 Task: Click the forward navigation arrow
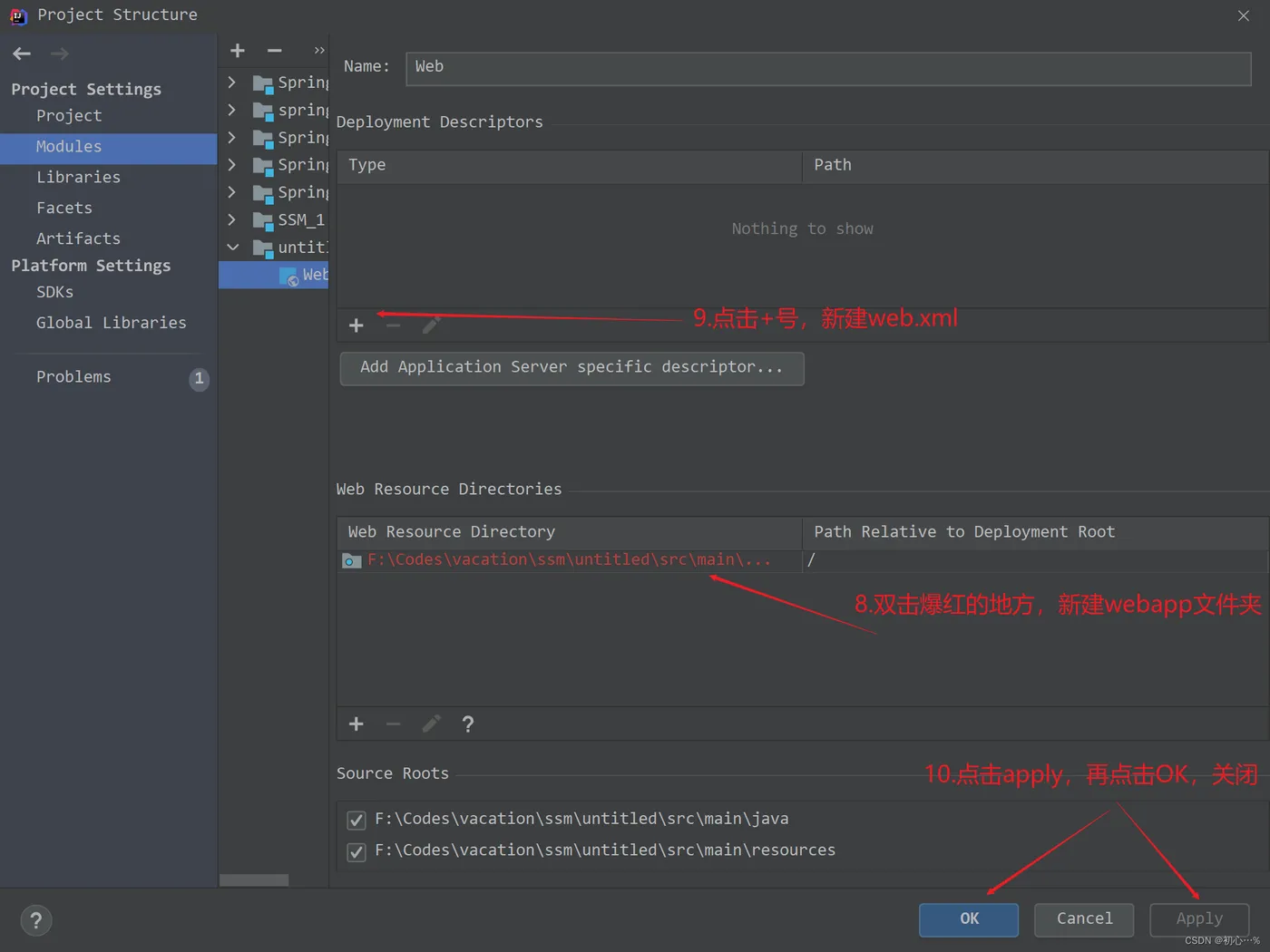tap(60, 53)
